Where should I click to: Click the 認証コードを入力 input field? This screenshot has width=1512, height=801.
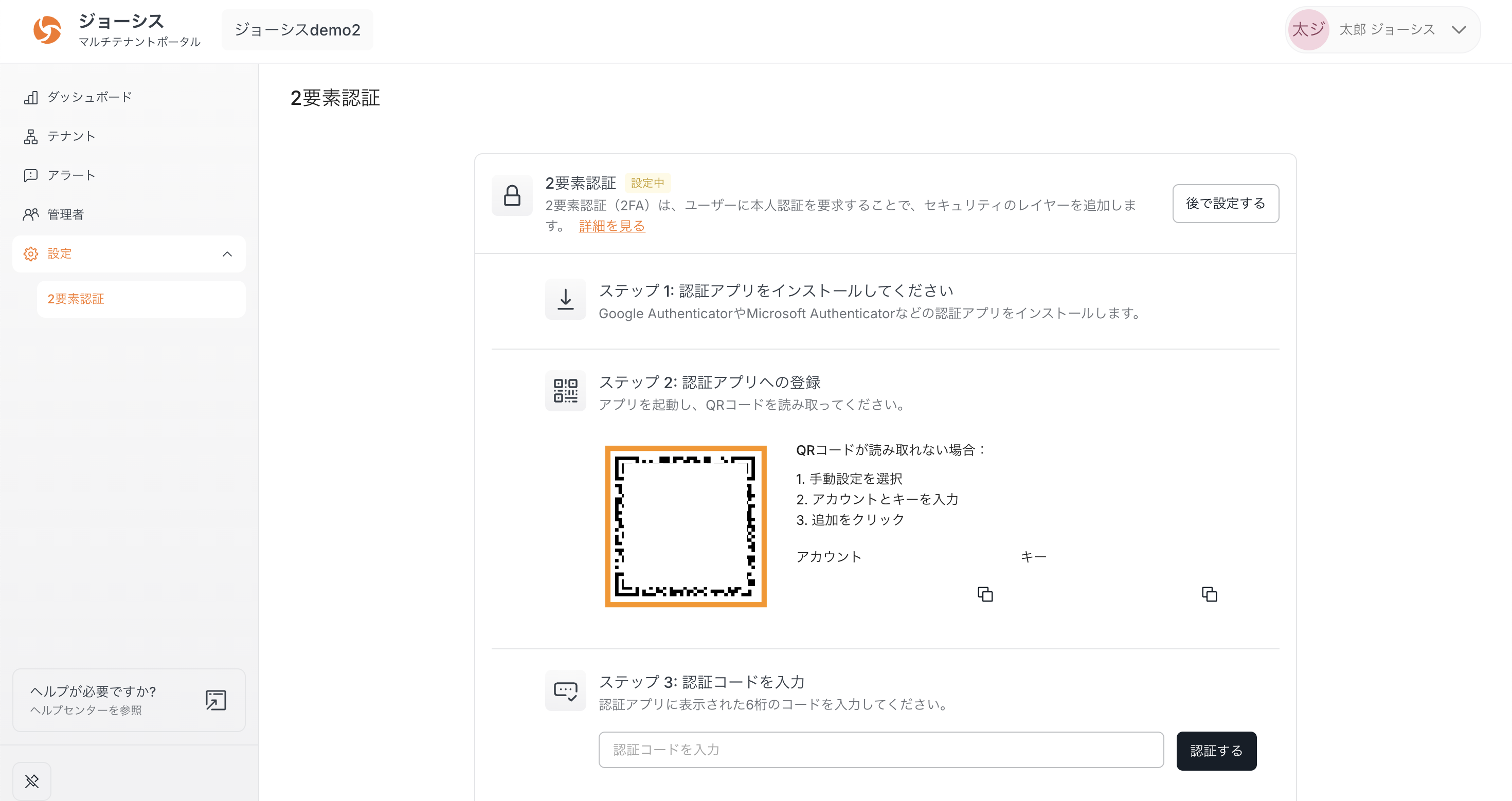(880, 750)
